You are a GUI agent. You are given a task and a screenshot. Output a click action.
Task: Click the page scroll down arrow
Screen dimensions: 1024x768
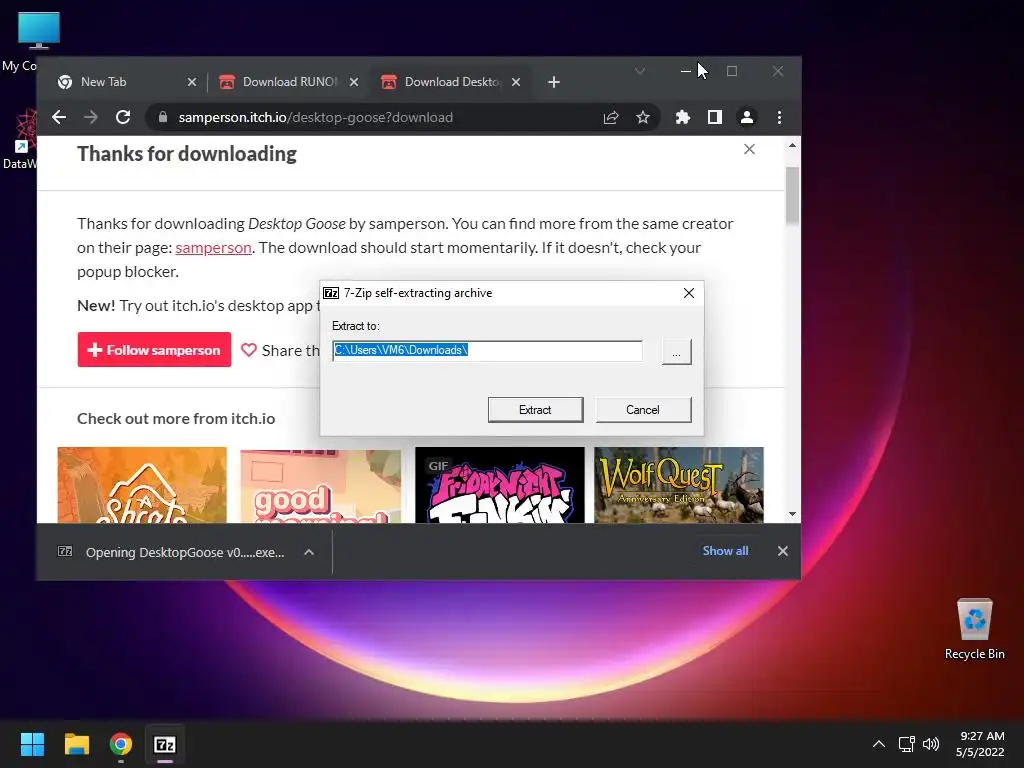pos(792,514)
